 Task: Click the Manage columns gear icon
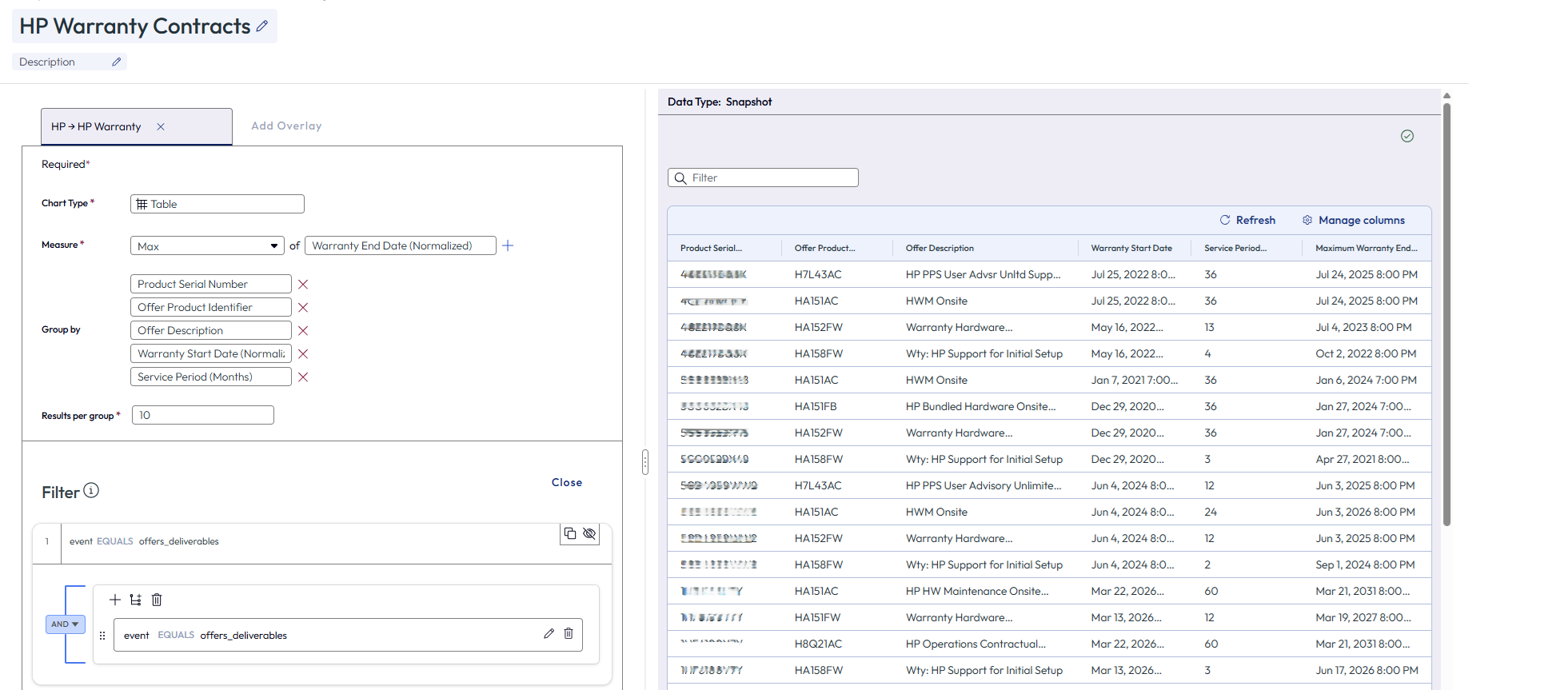[1307, 220]
